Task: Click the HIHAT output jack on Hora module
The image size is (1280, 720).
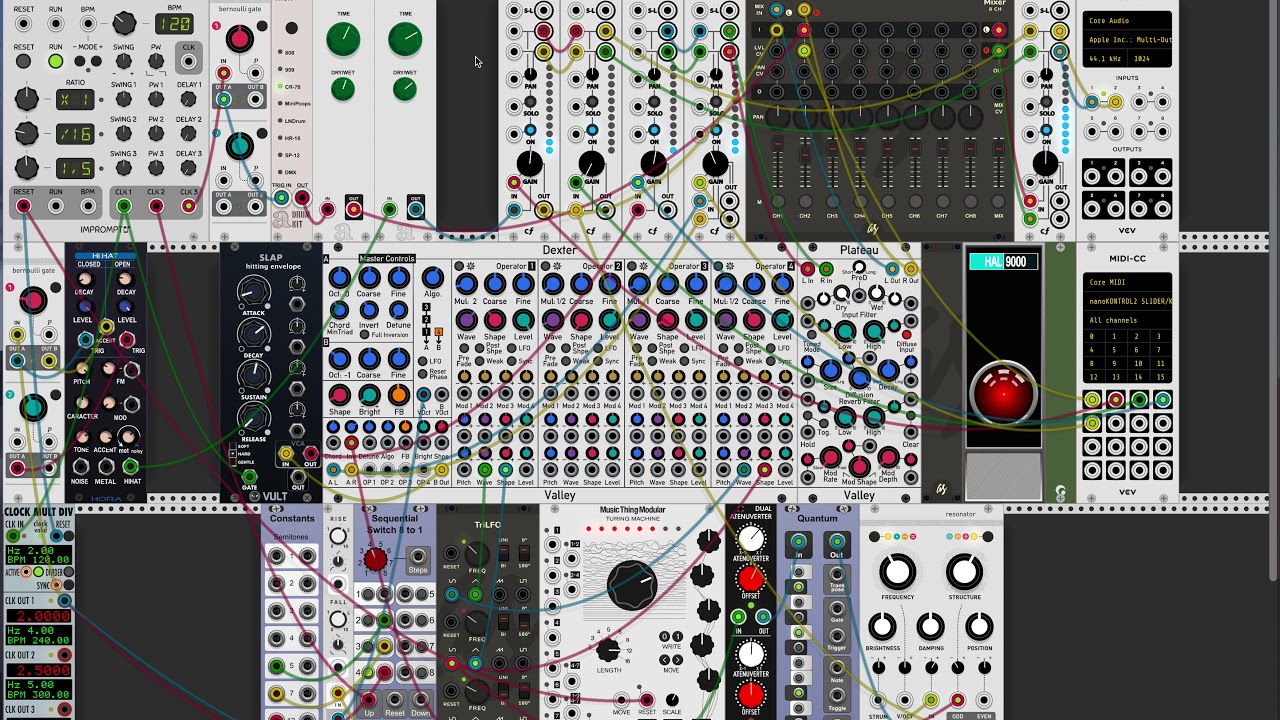Action: 131,466
